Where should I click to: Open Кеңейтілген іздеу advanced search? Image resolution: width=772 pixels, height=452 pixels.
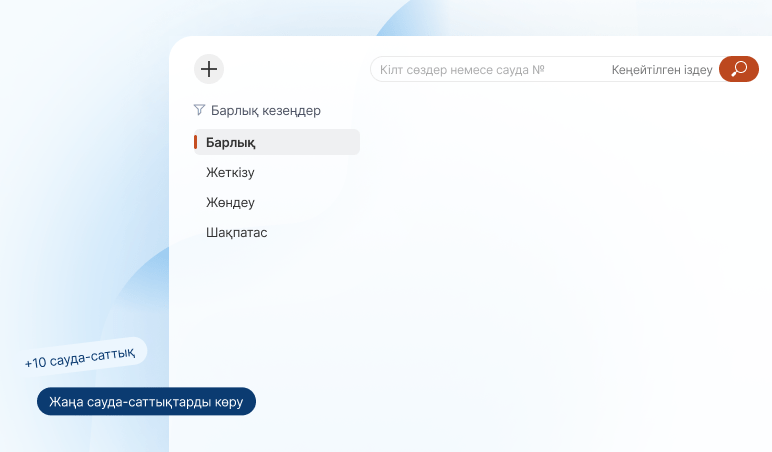point(661,70)
